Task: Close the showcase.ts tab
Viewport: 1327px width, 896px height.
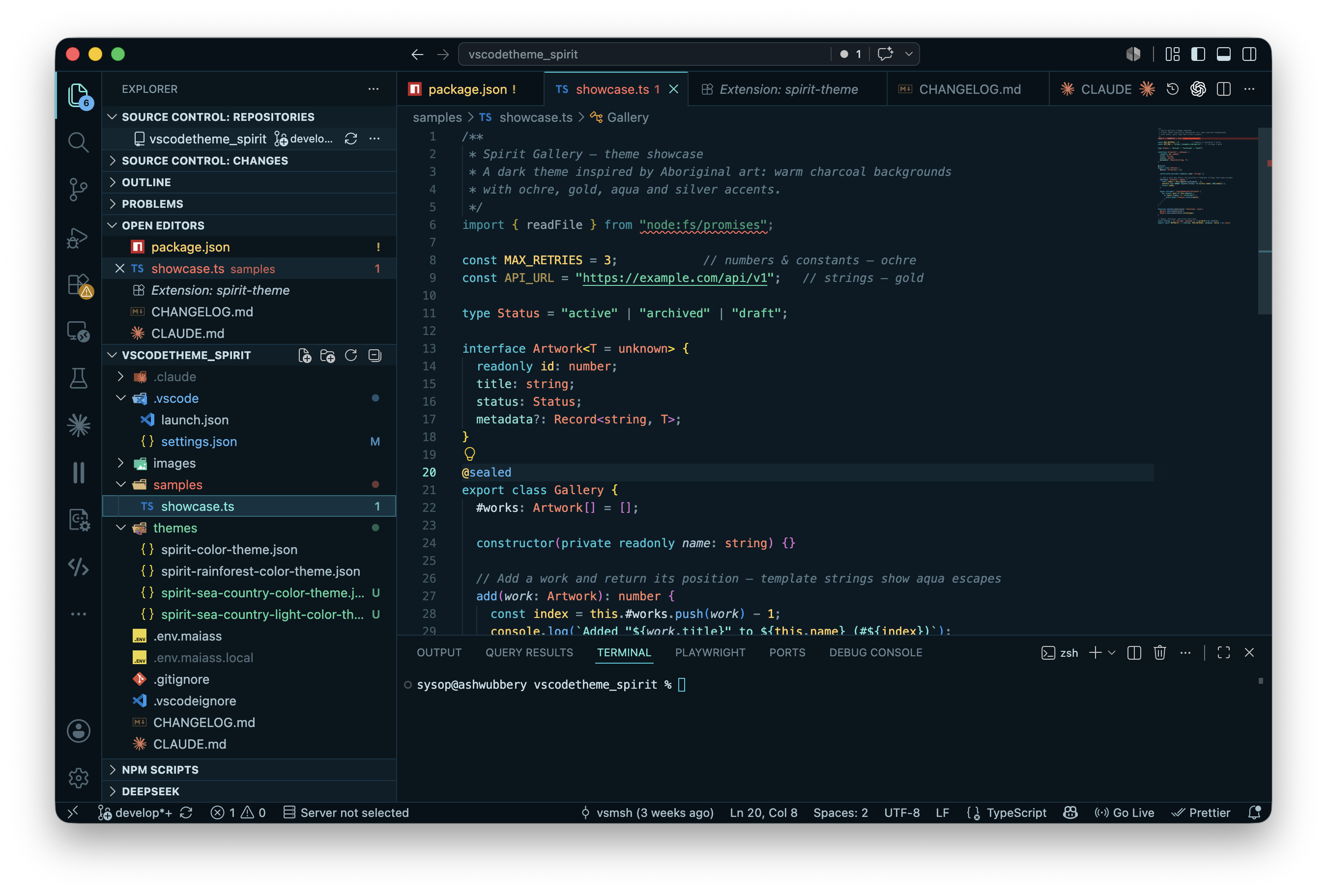Action: click(x=674, y=89)
